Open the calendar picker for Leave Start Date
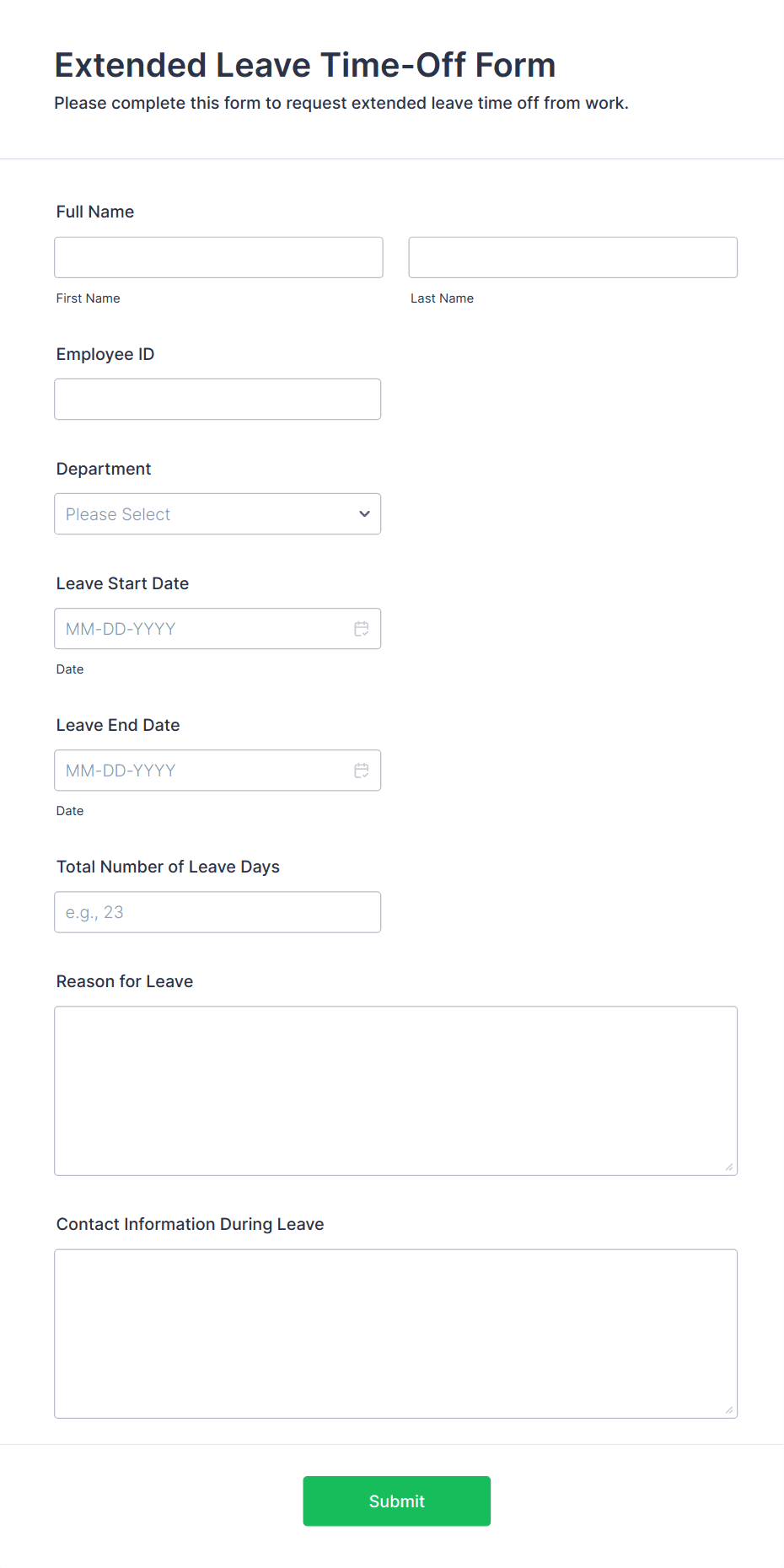The height and width of the screenshot is (1568, 784). [362, 628]
